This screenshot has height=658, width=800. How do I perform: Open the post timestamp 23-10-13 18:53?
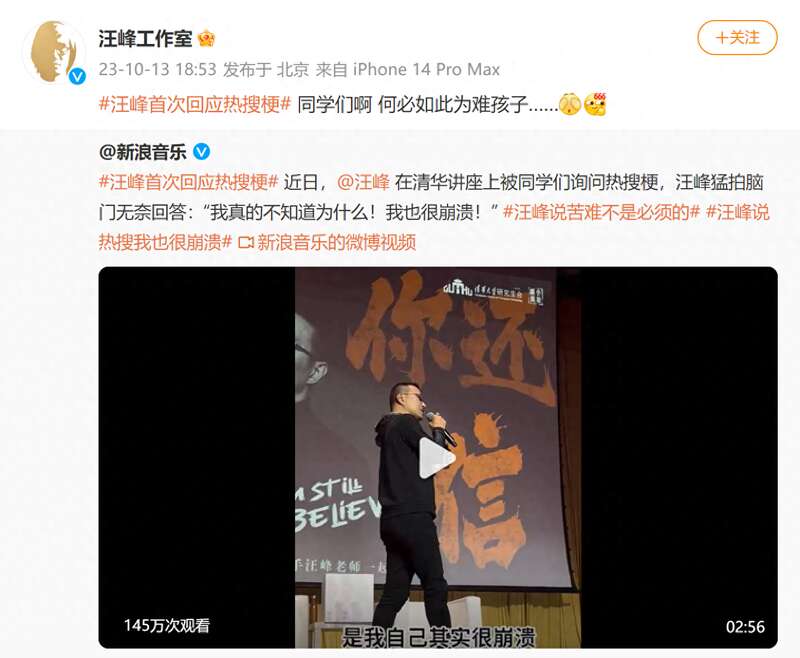(157, 69)
